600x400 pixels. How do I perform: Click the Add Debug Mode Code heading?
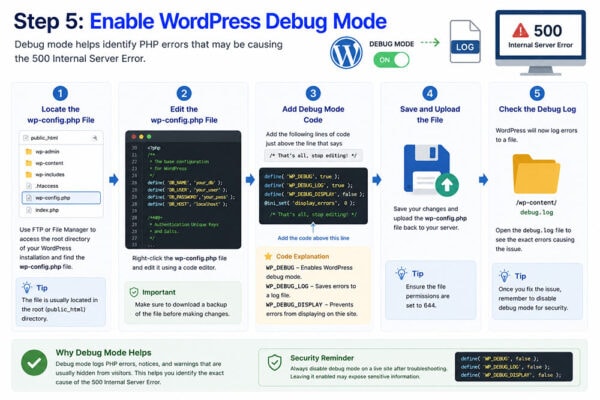coord(313,114)
